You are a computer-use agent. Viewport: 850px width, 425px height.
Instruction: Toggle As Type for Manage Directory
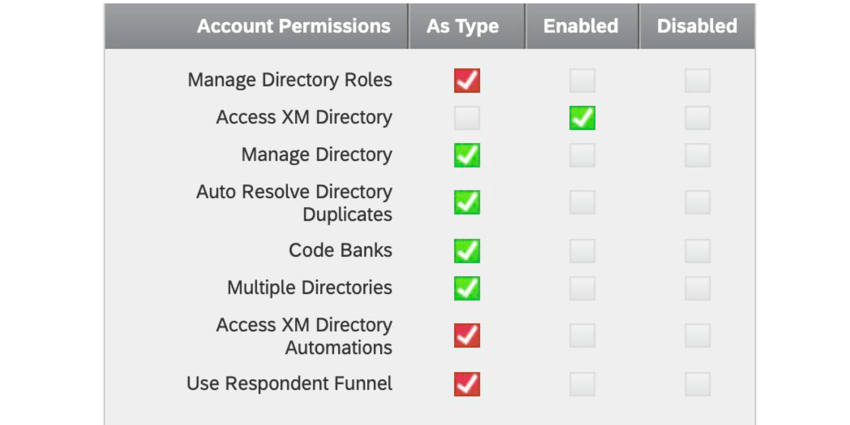pos(467,155)
